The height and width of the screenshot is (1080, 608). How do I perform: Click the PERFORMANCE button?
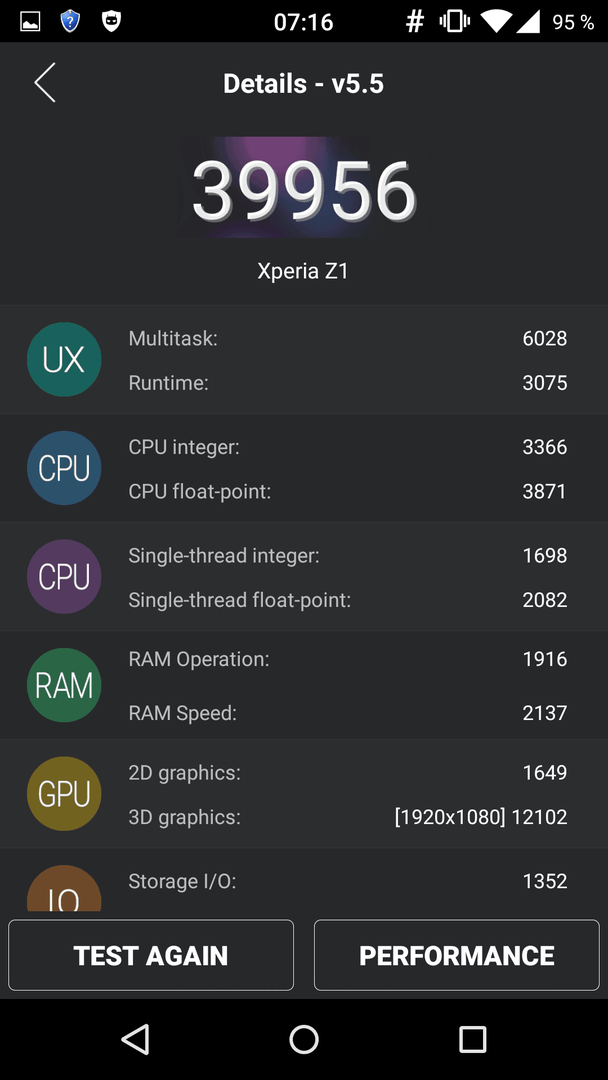[457, 955]
